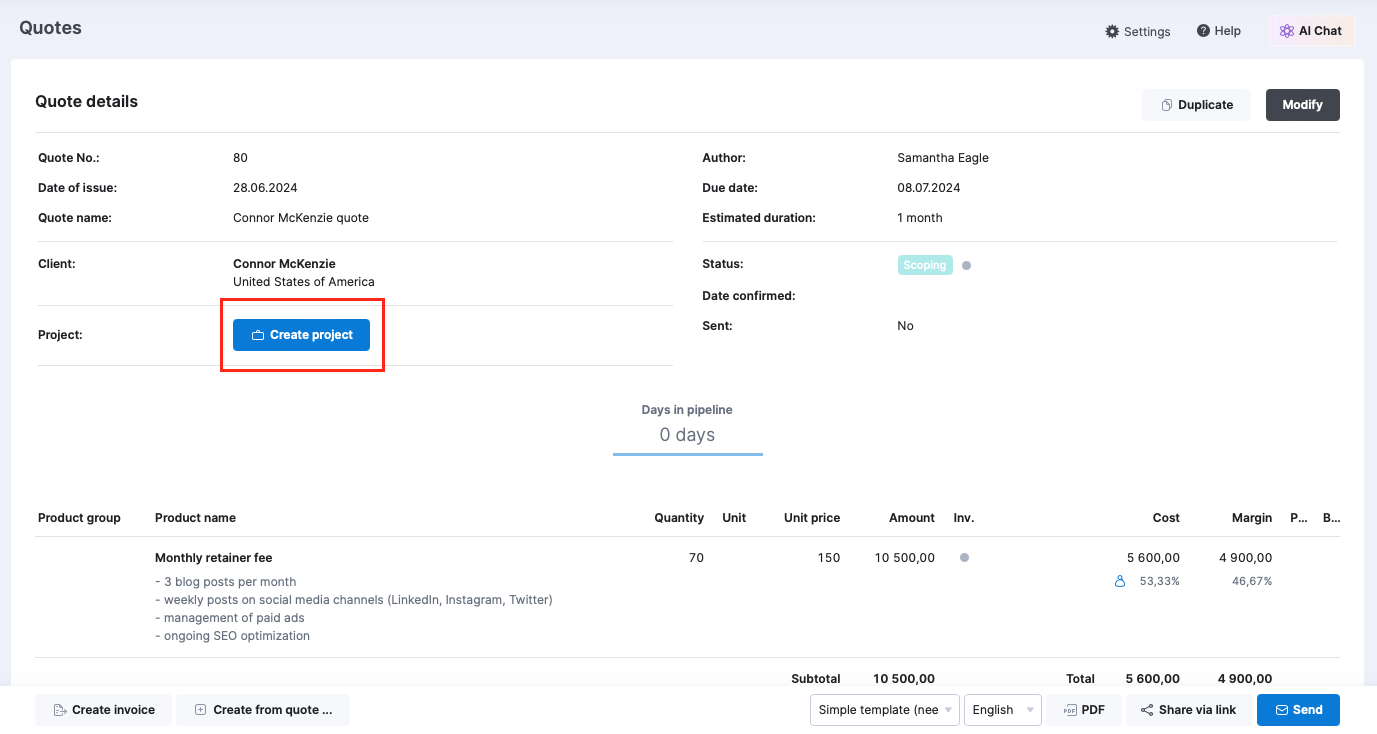Viewport: 1377px width, 734px height.
Task: Click person icon beside 53,33% cost
Action: pyautogui.click(x=1120, y=581)
